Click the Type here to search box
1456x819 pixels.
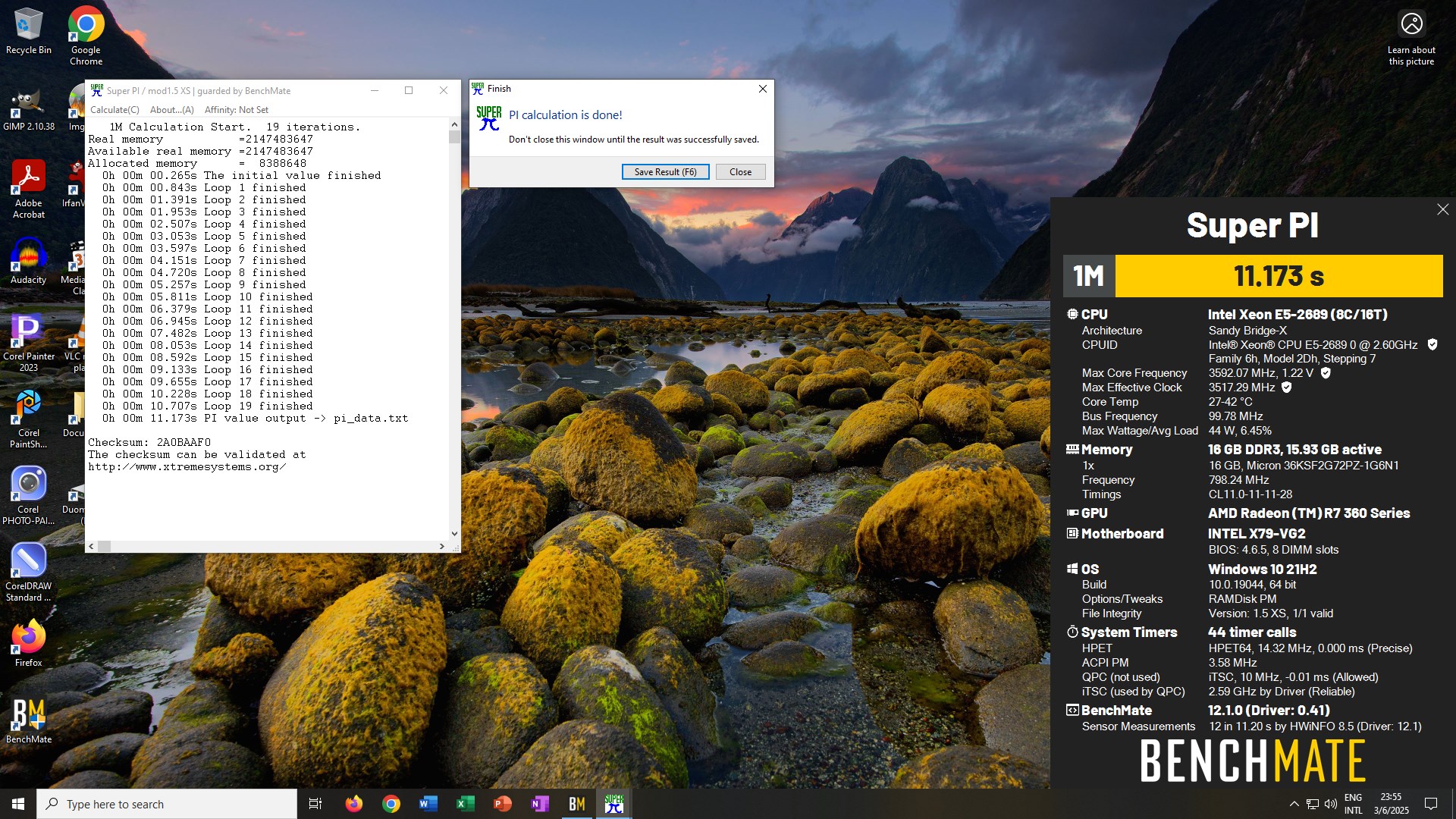(x=167, y=804)
